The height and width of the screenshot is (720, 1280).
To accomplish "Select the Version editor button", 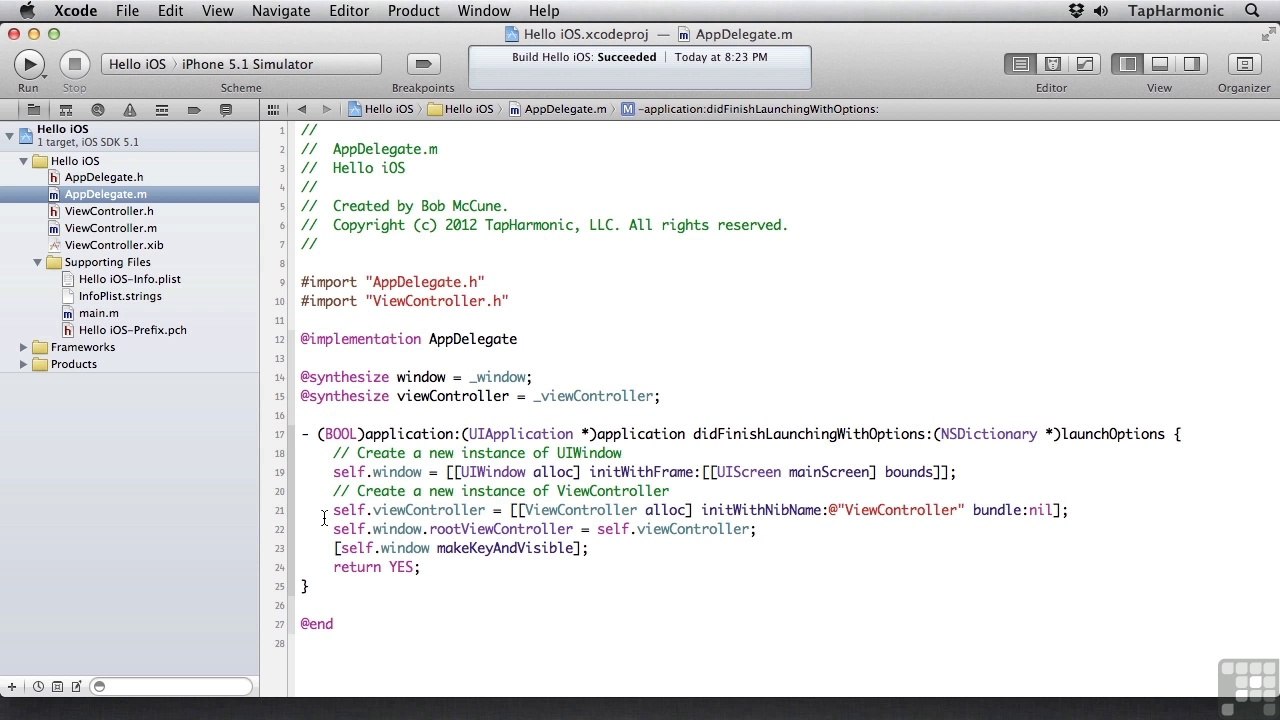I will (x=1084, y=64).
